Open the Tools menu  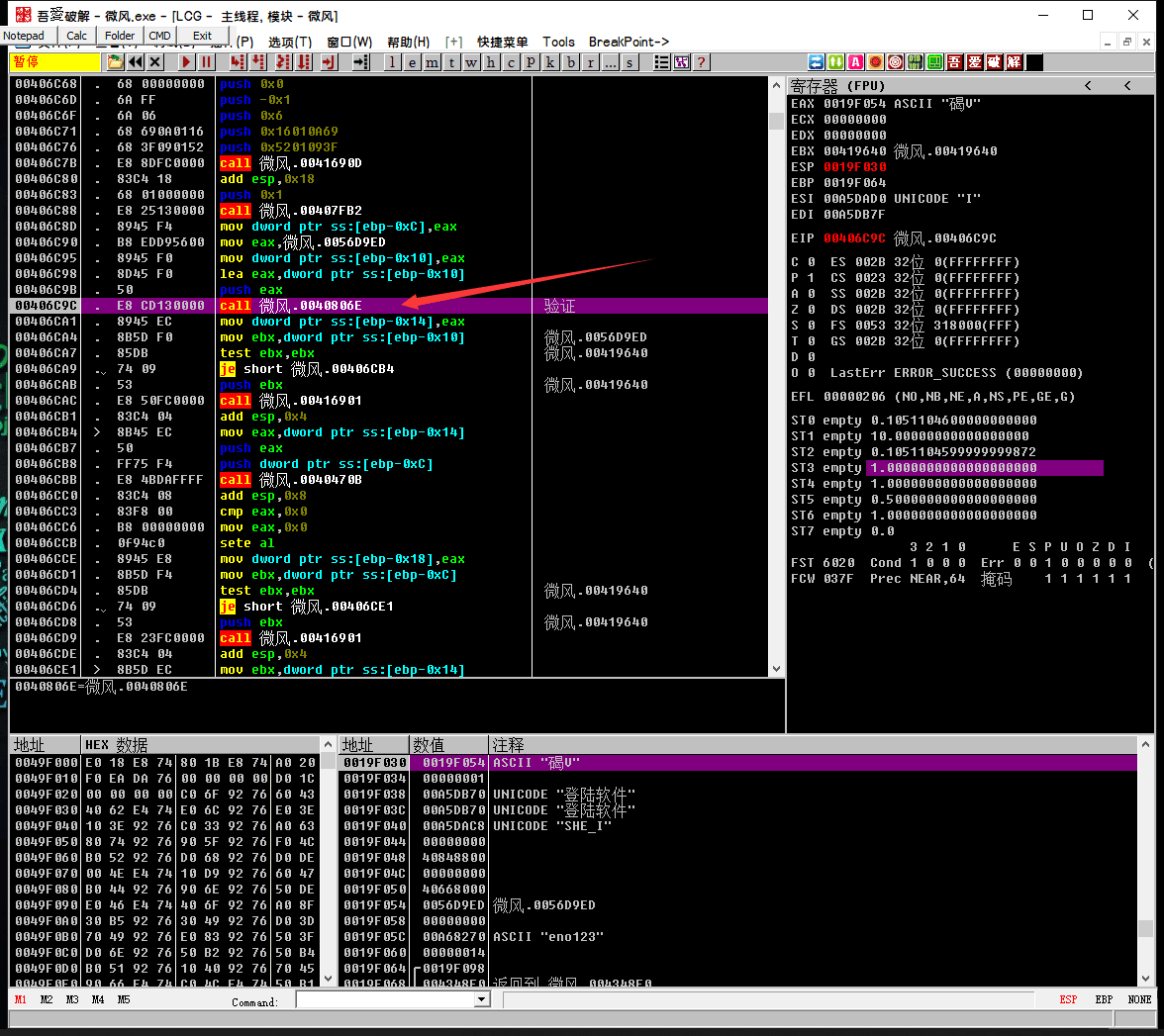pyautogui.click(x=558, y=43)
